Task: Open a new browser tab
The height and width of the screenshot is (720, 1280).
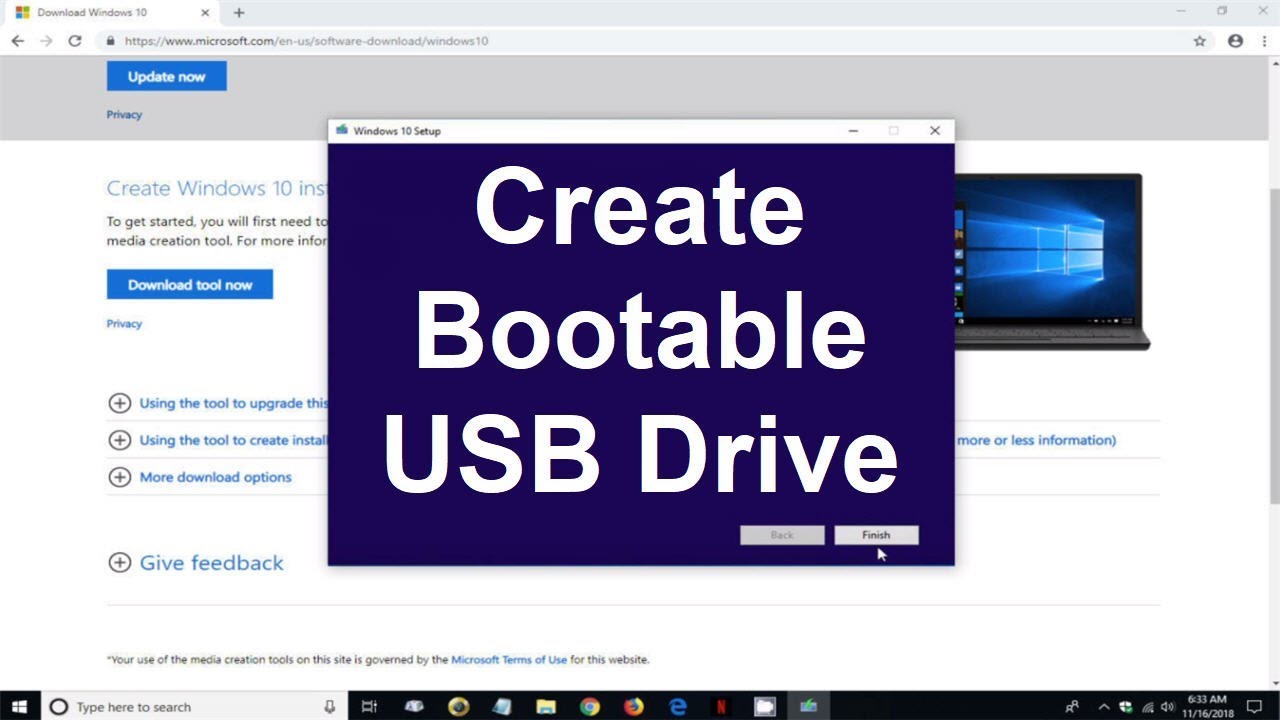Action: click(x=238, y=13)
